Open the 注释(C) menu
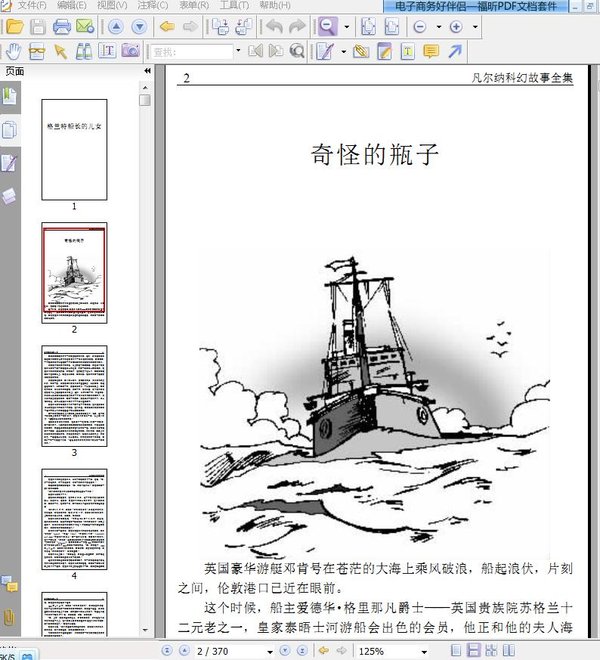This screenshot has height=660, width=600. [x=152, y=5]
